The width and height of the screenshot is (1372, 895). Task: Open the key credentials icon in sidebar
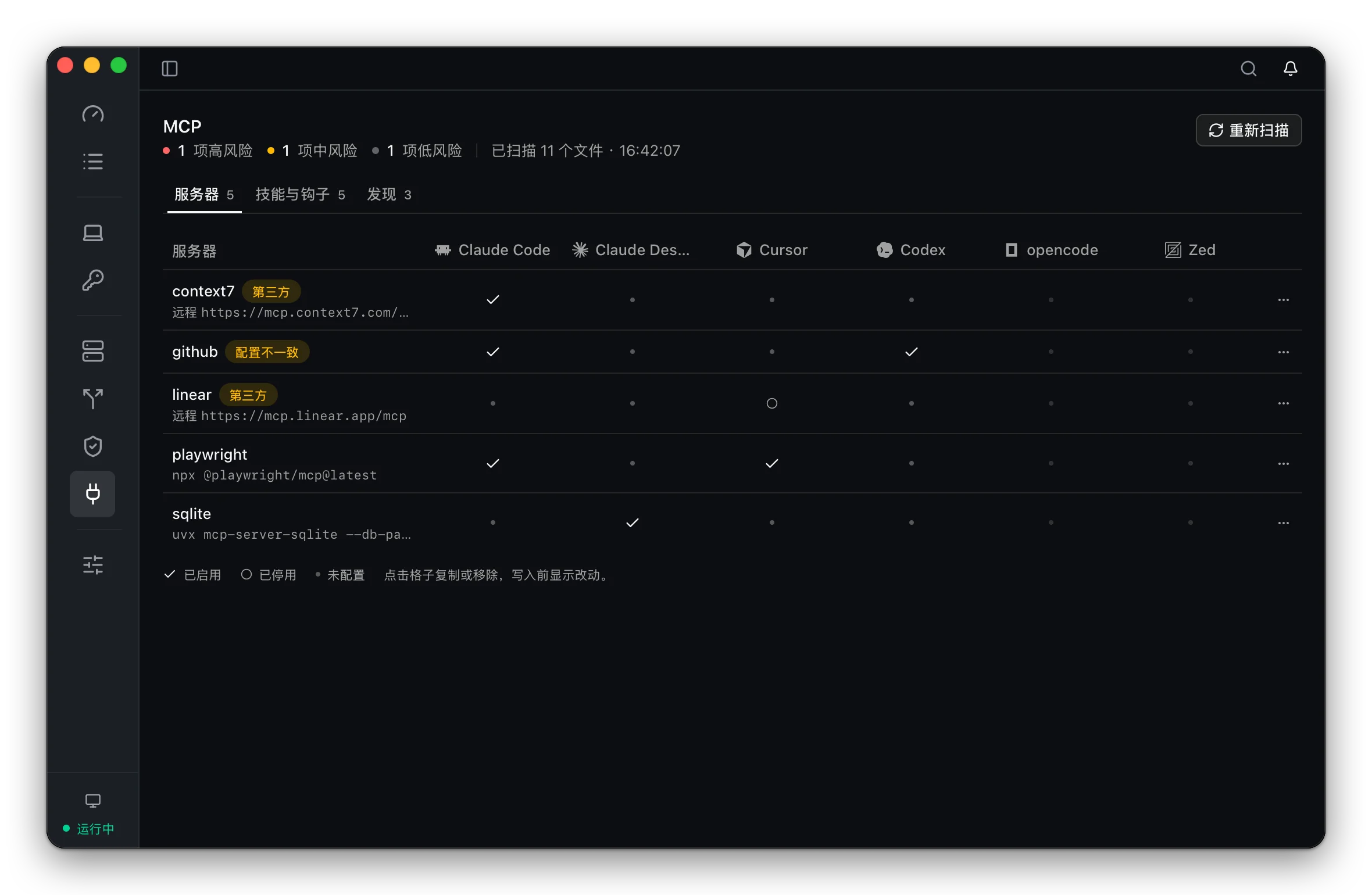tap(93, 280)
